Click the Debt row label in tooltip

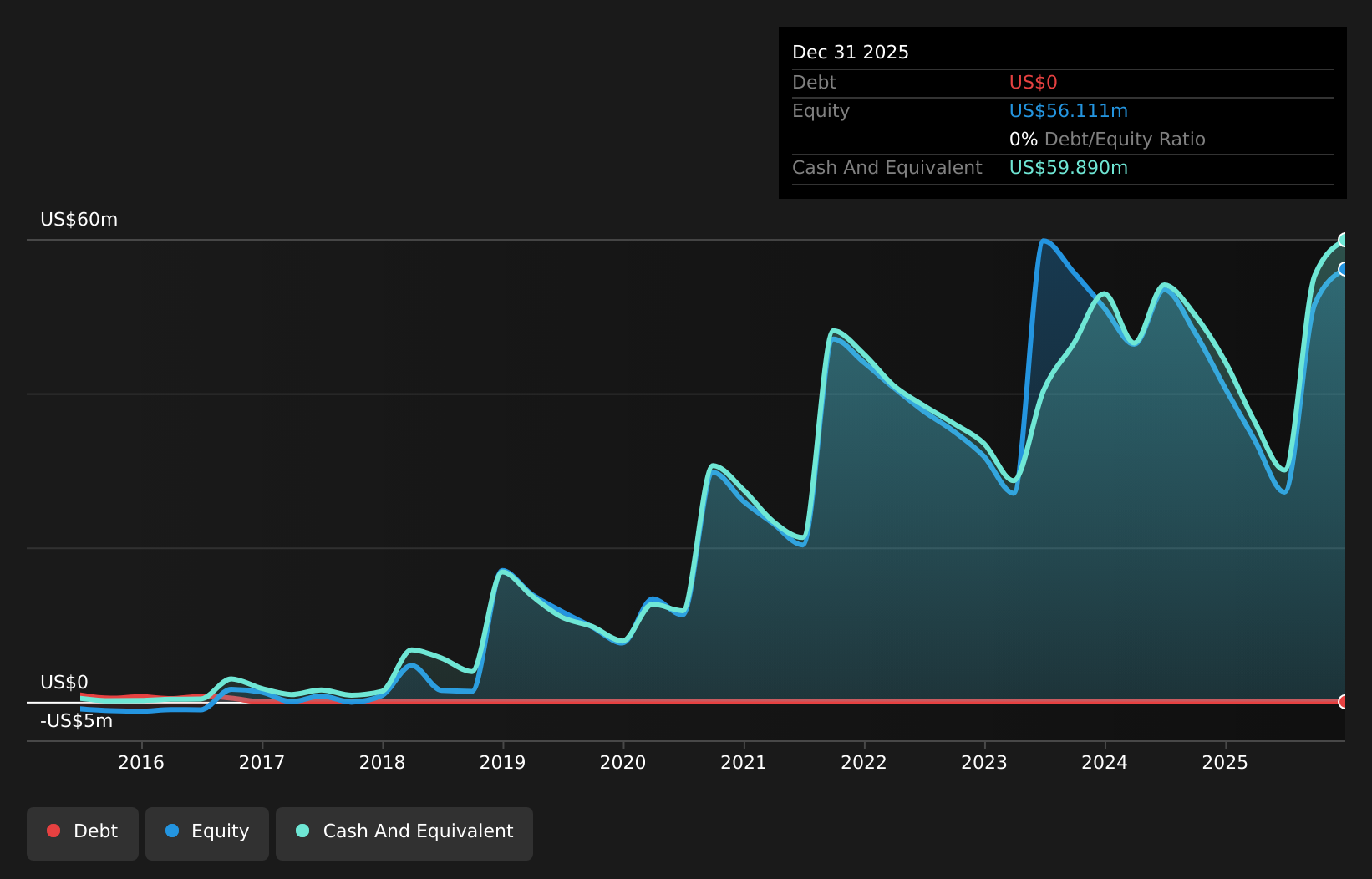pos(814,83)
